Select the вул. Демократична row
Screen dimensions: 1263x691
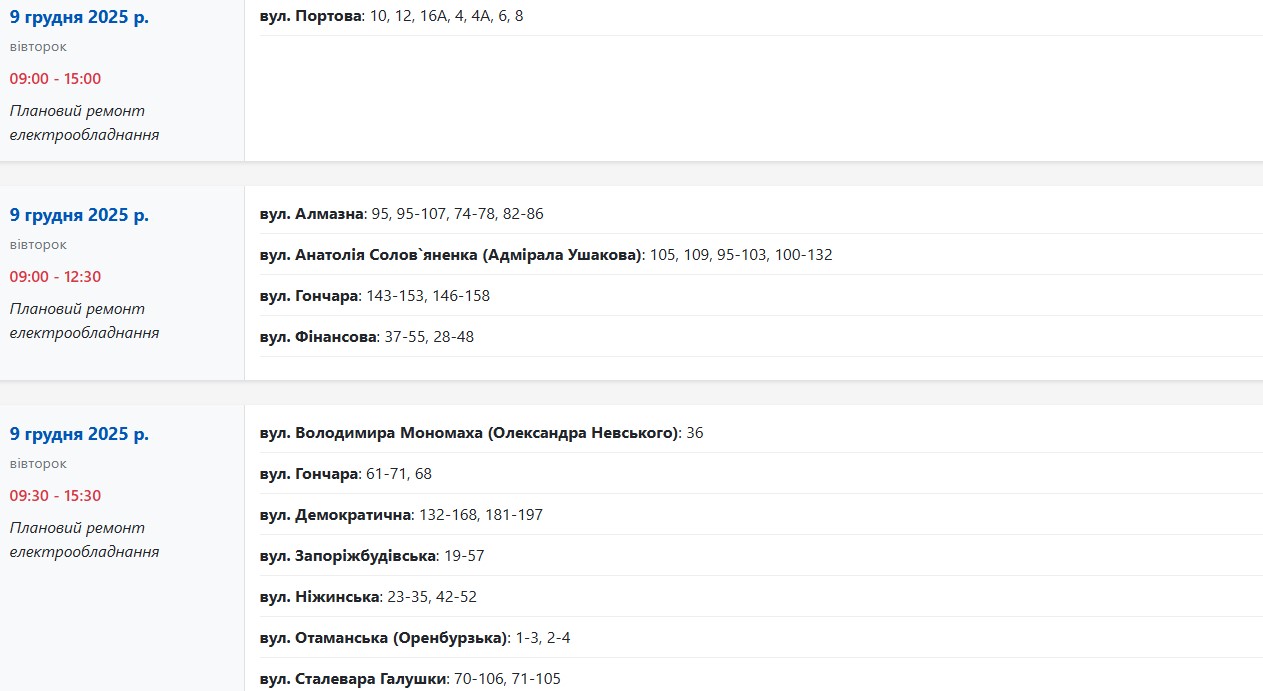point(415,515)
